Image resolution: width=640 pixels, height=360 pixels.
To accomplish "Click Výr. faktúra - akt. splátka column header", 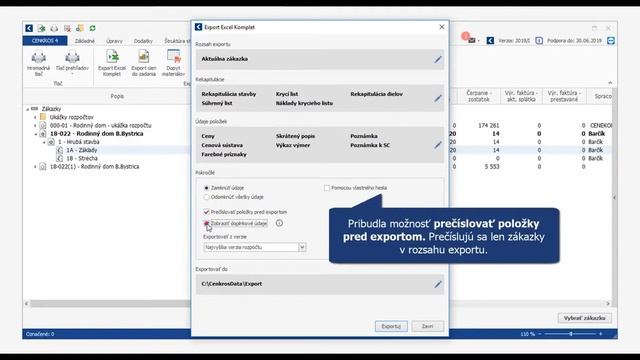I will point(521,96).
